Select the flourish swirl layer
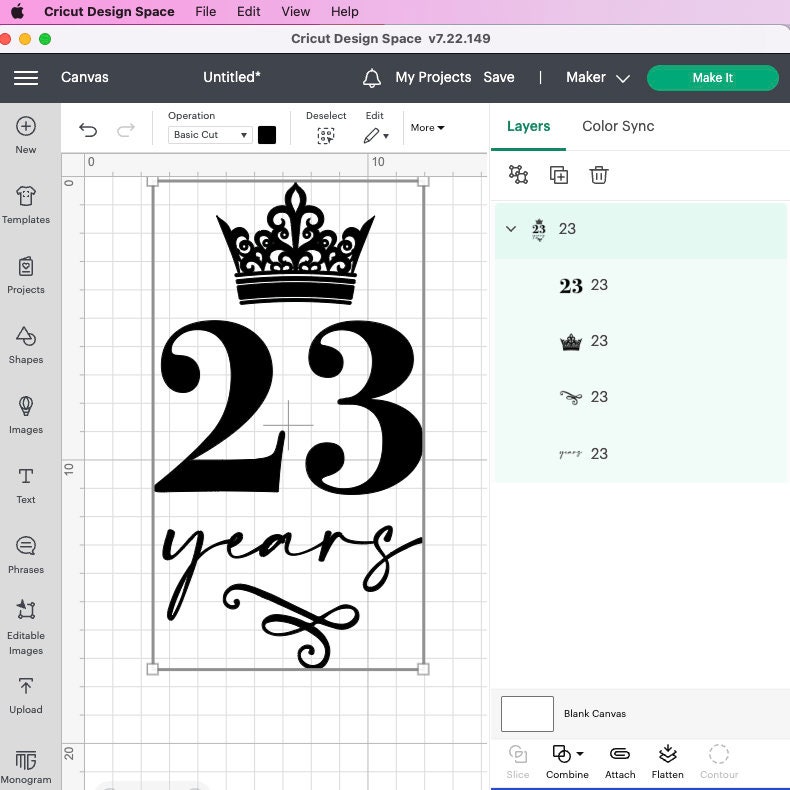The height and width of the screenshot is (790, 790). [x=640, y=397]
